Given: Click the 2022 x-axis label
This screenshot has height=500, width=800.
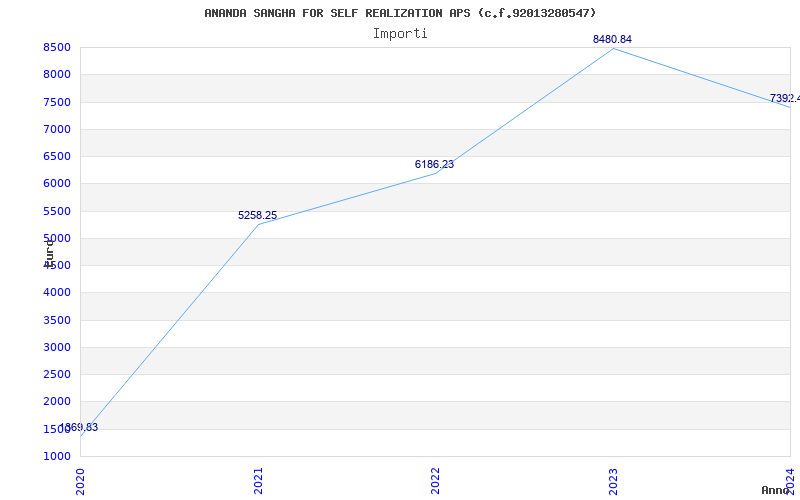Looking at the screenshot, I should coord(435,481).
